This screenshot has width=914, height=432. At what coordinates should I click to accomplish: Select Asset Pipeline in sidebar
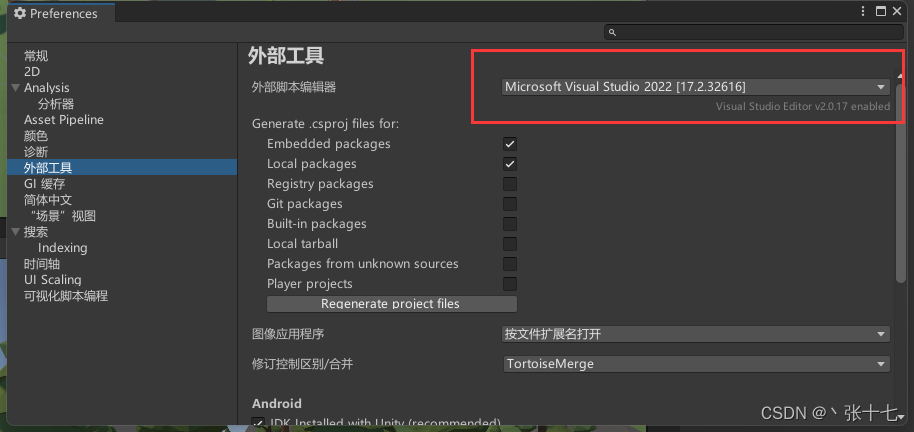click(64, 120)
